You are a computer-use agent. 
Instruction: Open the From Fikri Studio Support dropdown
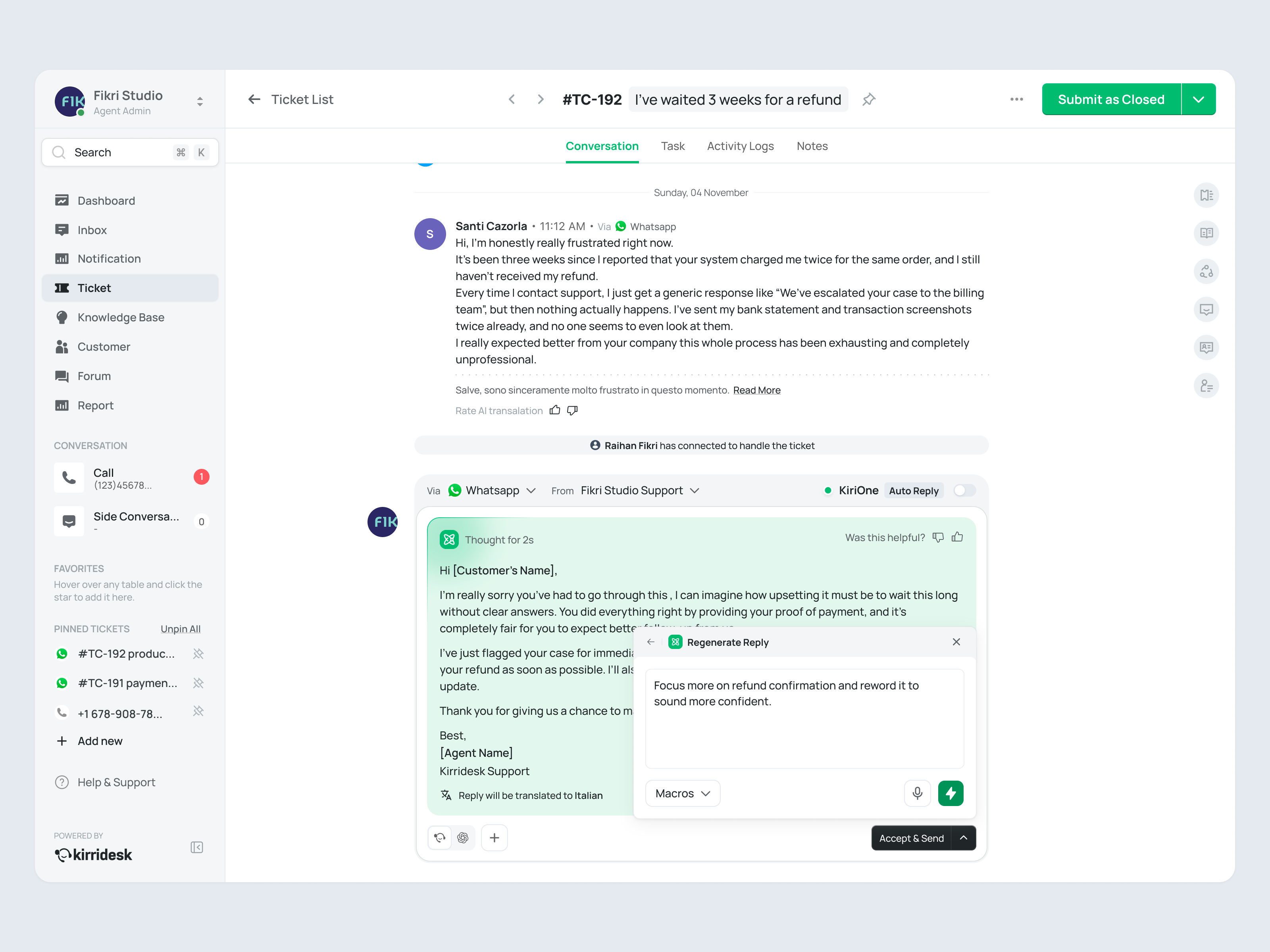640,491
